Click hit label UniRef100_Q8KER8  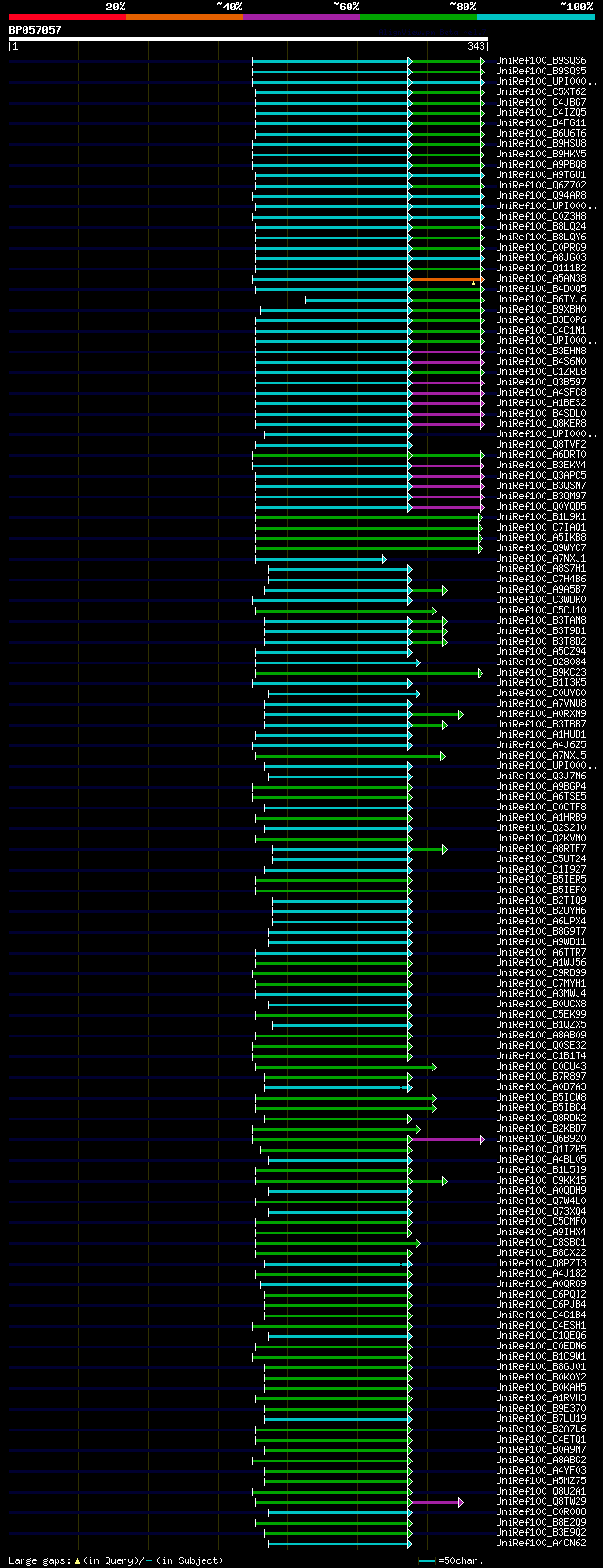click(541, 423)
